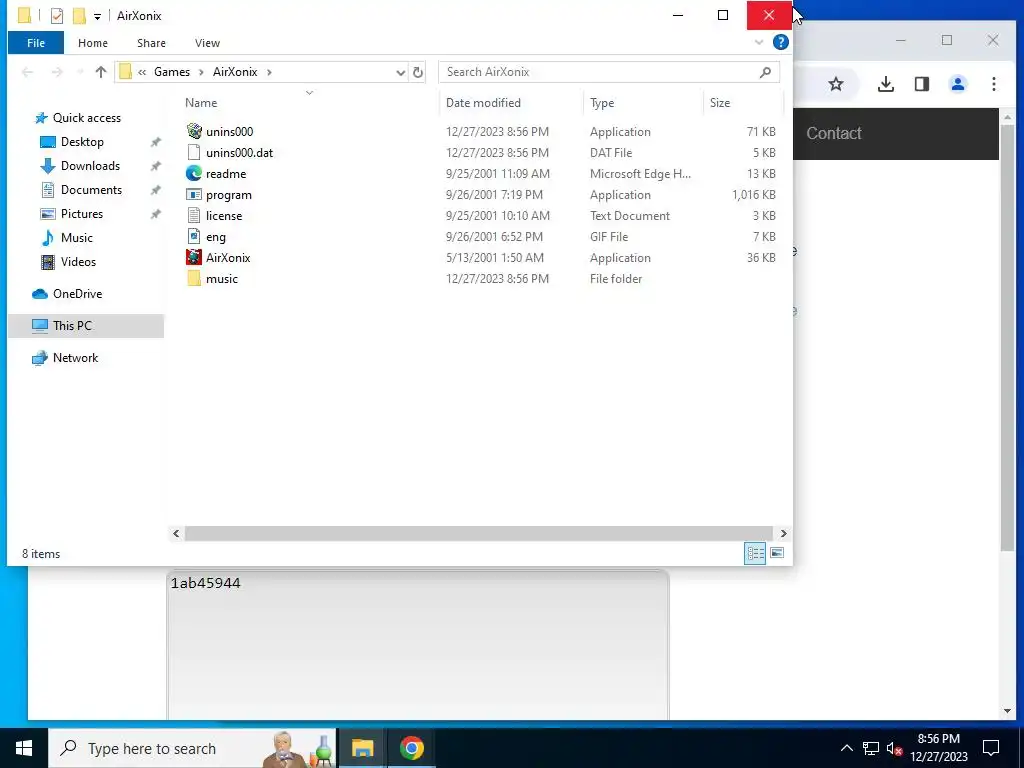Screen dimensions: 1024x768
Task: Select the readme Edge HTML file icon
Action: 194,173
